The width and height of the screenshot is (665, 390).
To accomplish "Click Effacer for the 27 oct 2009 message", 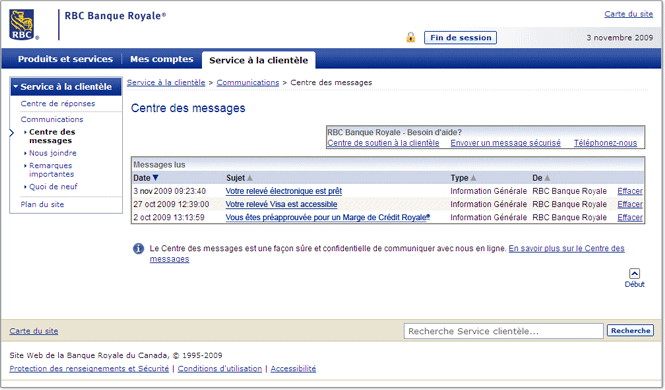I will click(630, 204).
